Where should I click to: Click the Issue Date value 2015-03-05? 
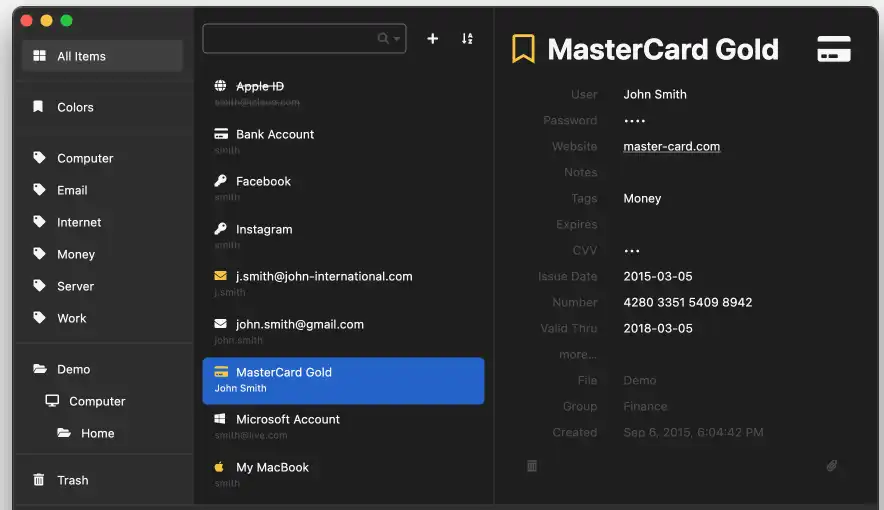pyautogui.click(x=658, y=276)
